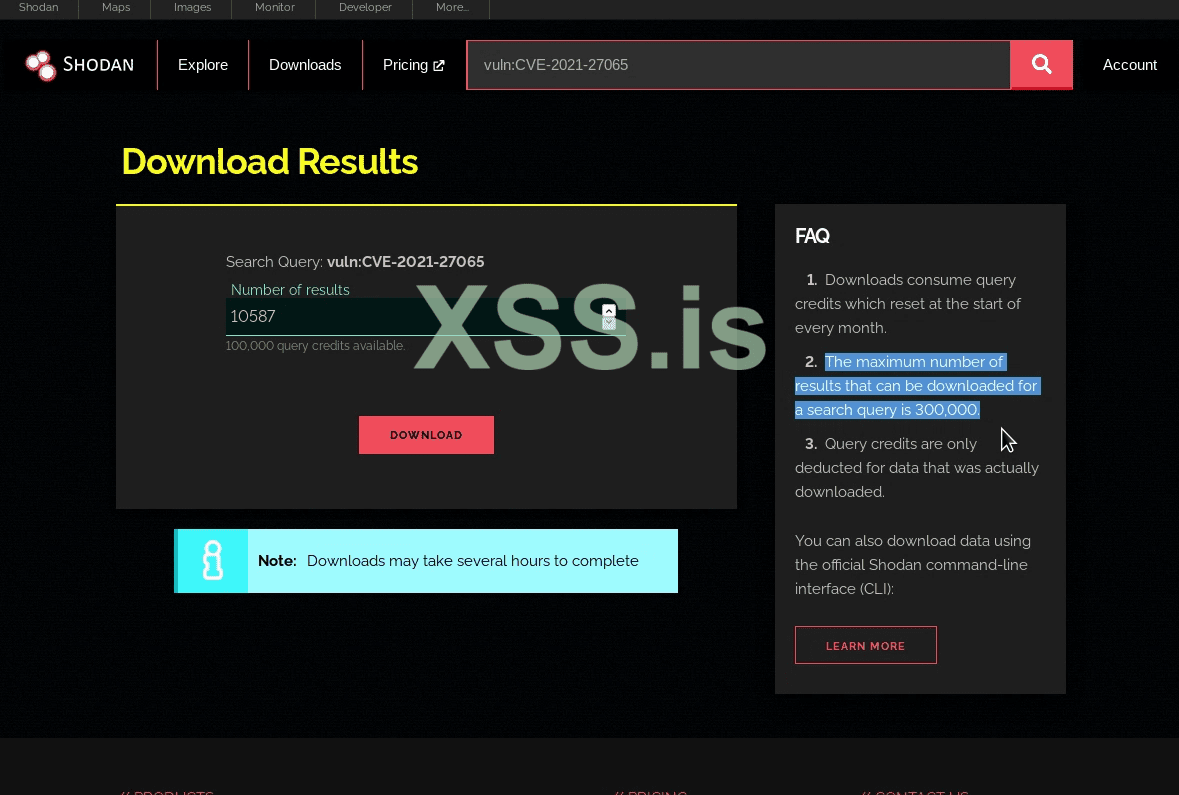Decrease number of results with down stepper arrow
This screenshot has height=795, width=1179.
[609, 323]
